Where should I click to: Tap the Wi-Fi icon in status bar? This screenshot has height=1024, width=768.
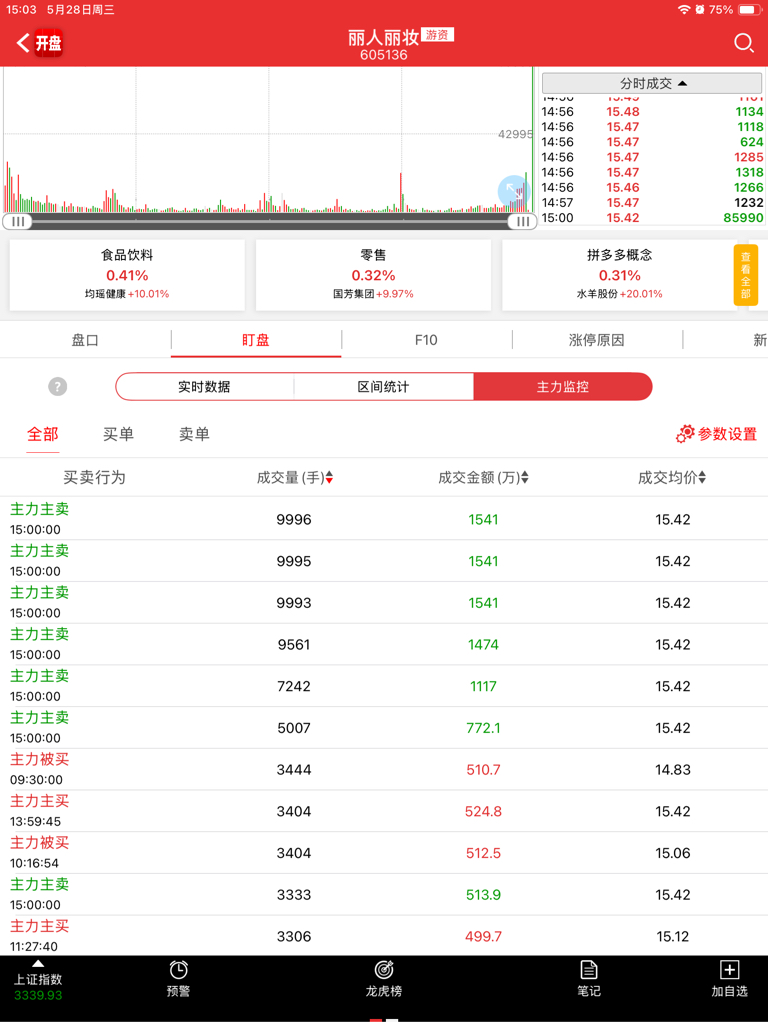click(684, 10)
